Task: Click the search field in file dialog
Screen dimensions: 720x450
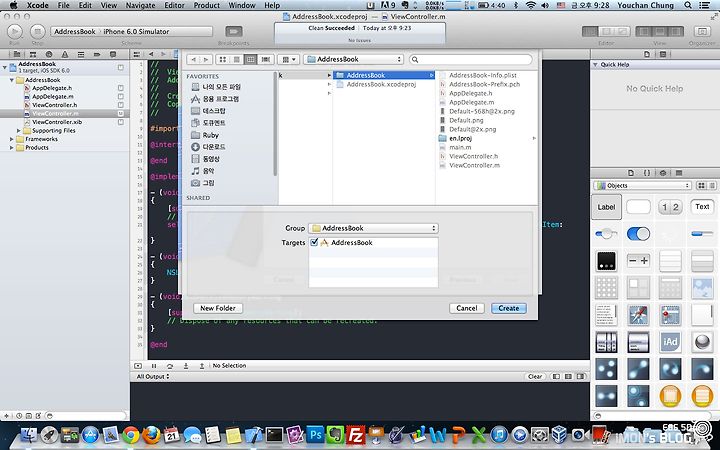Action: (471, 59)
